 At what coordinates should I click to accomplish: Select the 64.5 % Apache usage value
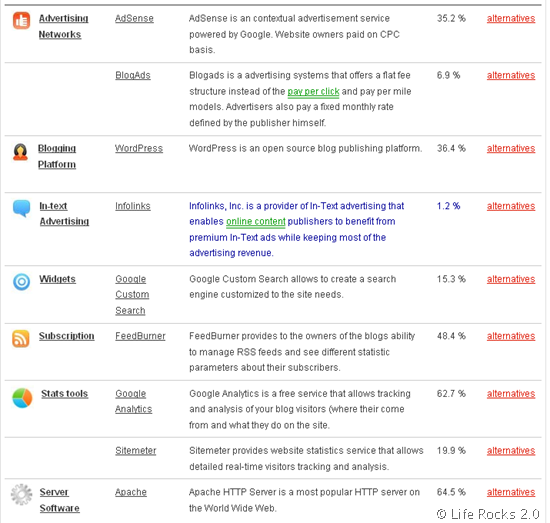(451, 492)
